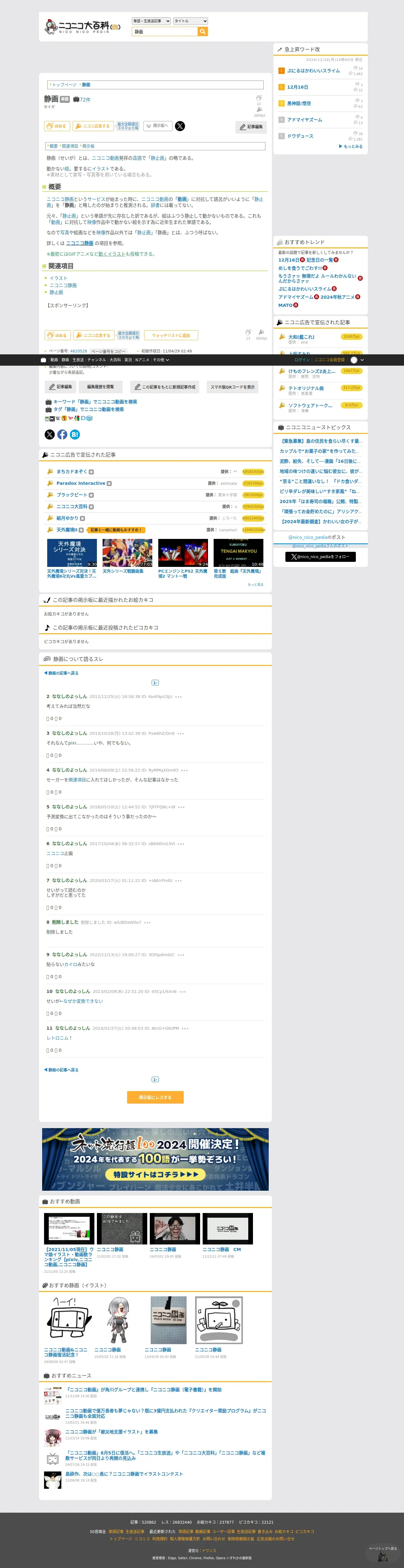Click 掲示板にレスする orange button

(155, 1098)
